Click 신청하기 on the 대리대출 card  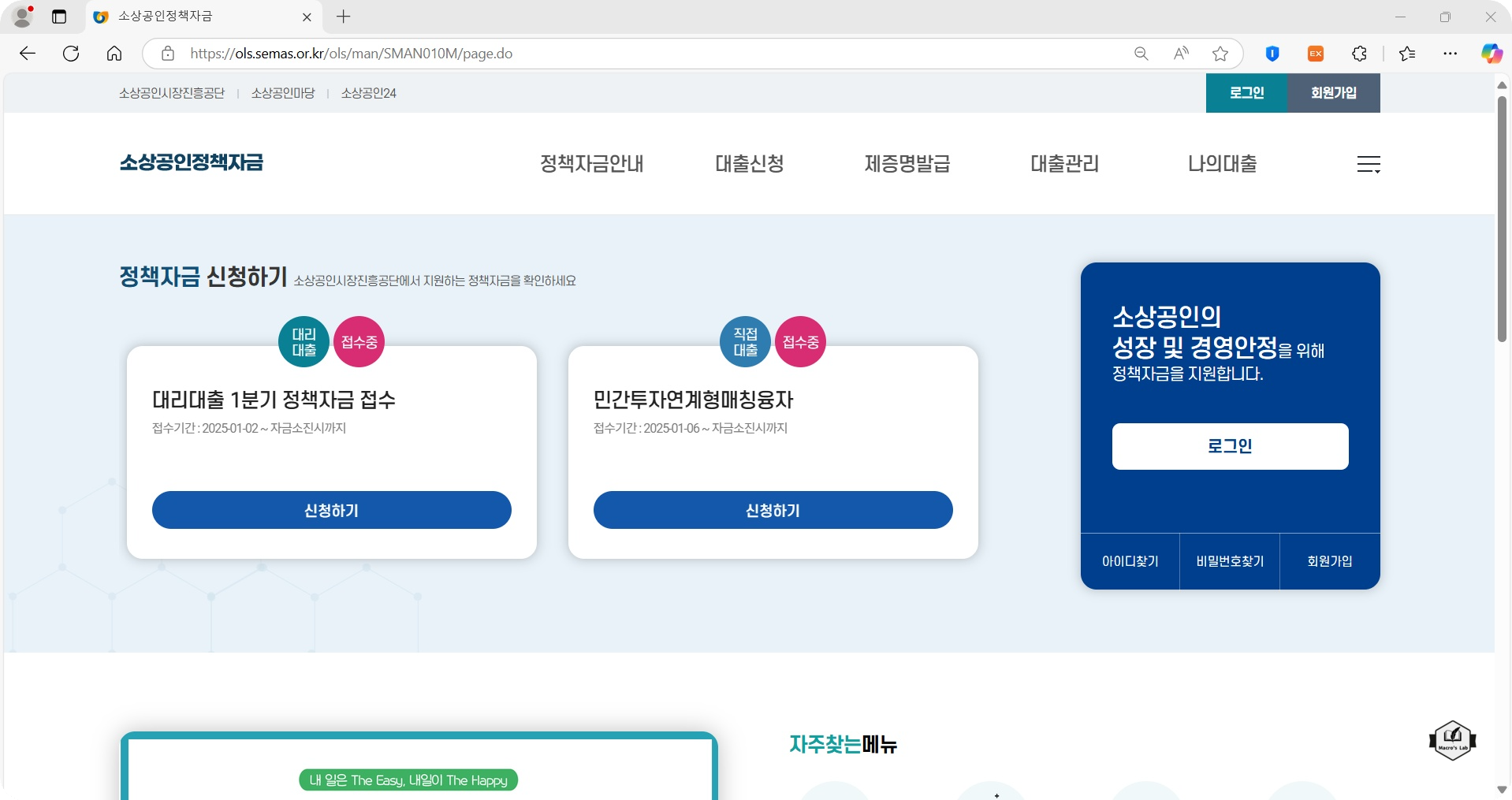331,510
